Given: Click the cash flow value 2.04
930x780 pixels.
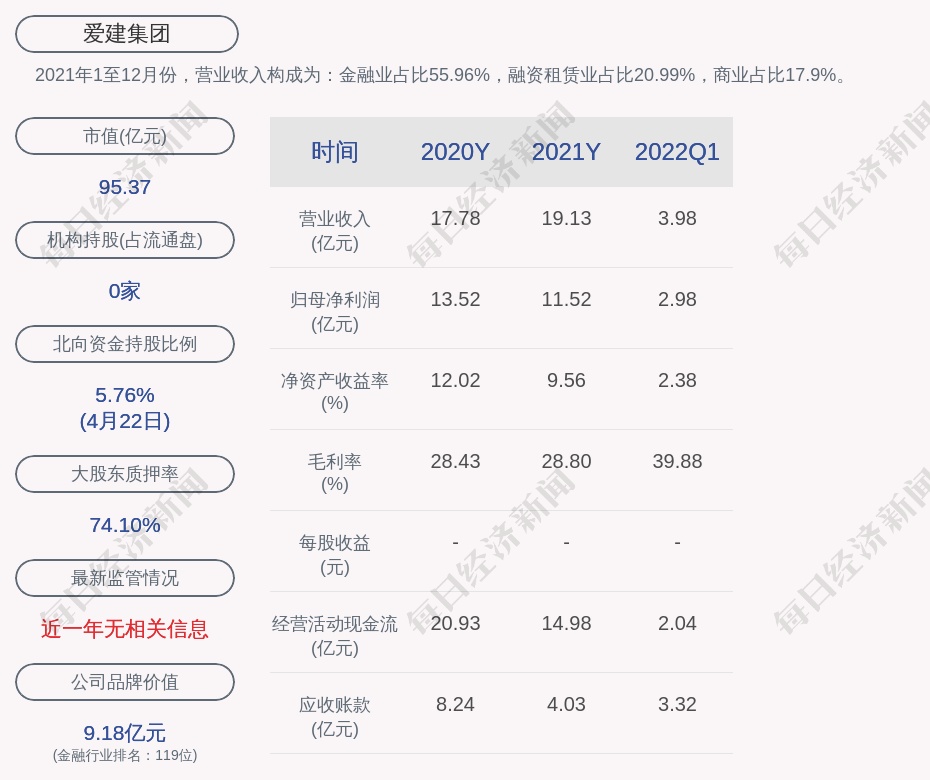Looking at the screenshot, I should pos(677,623).
